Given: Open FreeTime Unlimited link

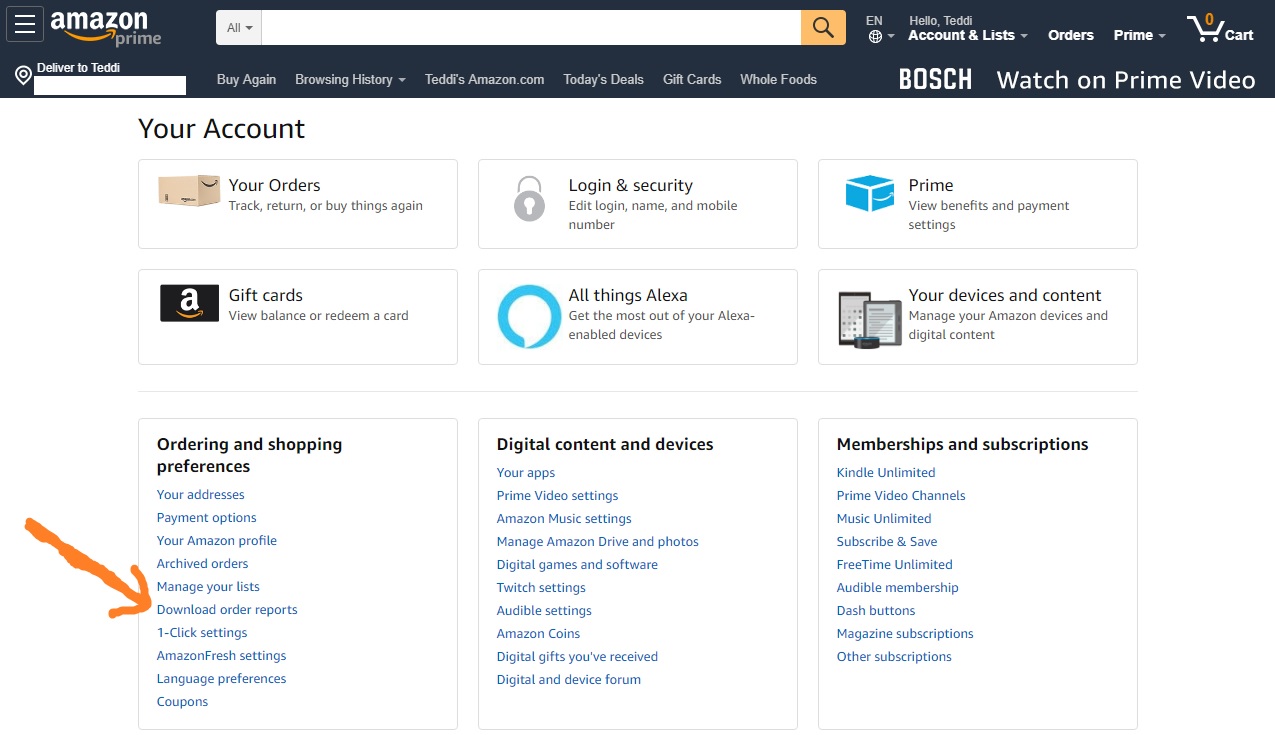Looking at the screenshot, I should coord(895,564).
